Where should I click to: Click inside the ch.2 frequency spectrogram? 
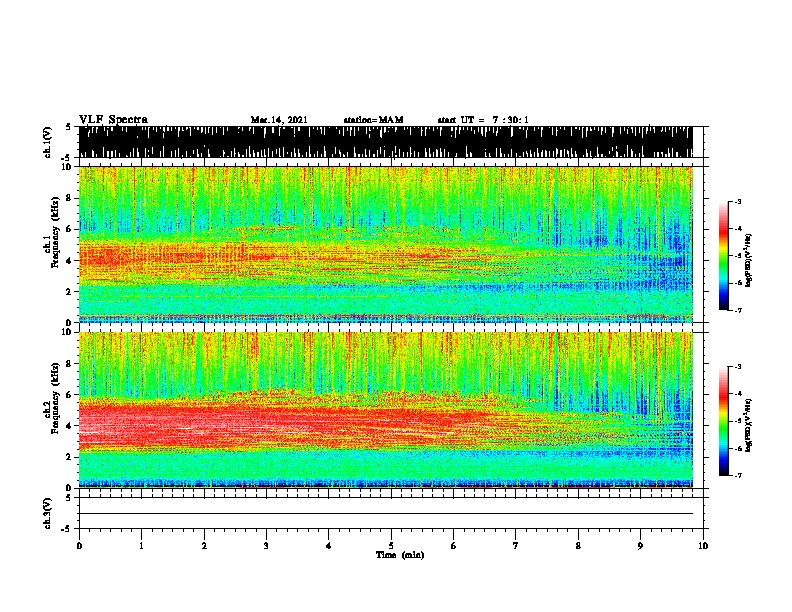386,410
